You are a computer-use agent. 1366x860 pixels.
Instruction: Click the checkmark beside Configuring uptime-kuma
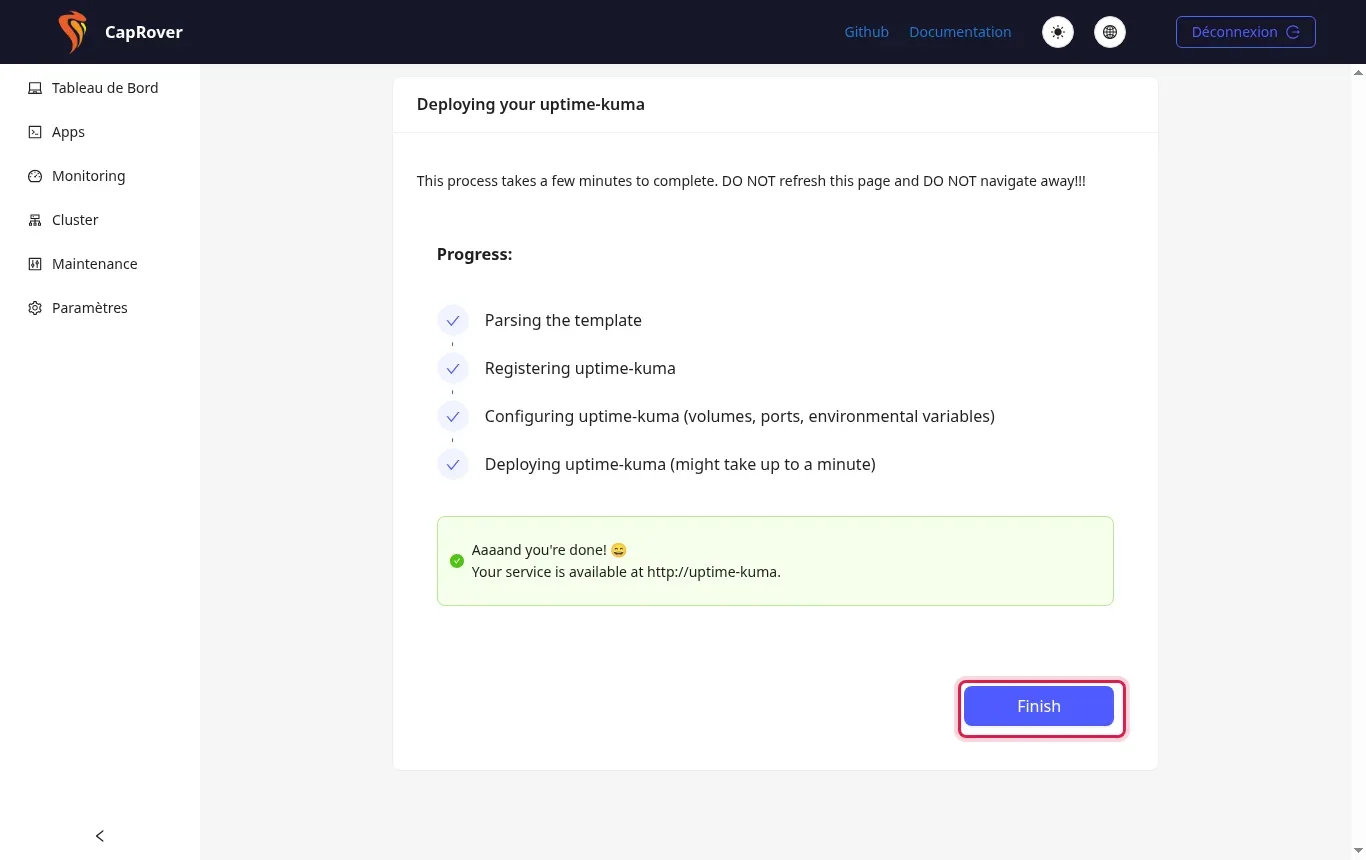[x=453, y=417]
